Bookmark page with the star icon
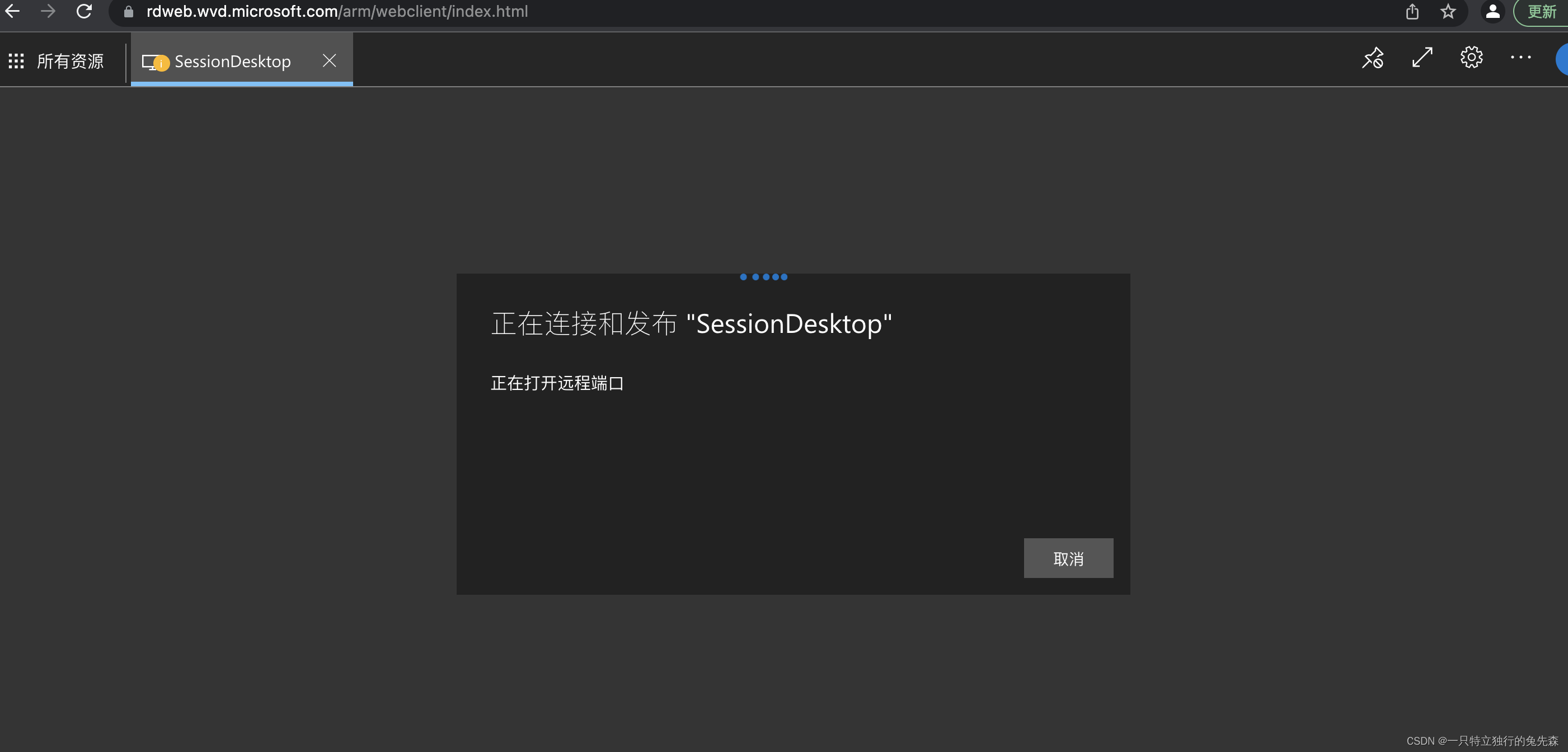Image resolution: width=1568 pixels, height=752 pixels. pyautogui.click(x=1448, y=12)
